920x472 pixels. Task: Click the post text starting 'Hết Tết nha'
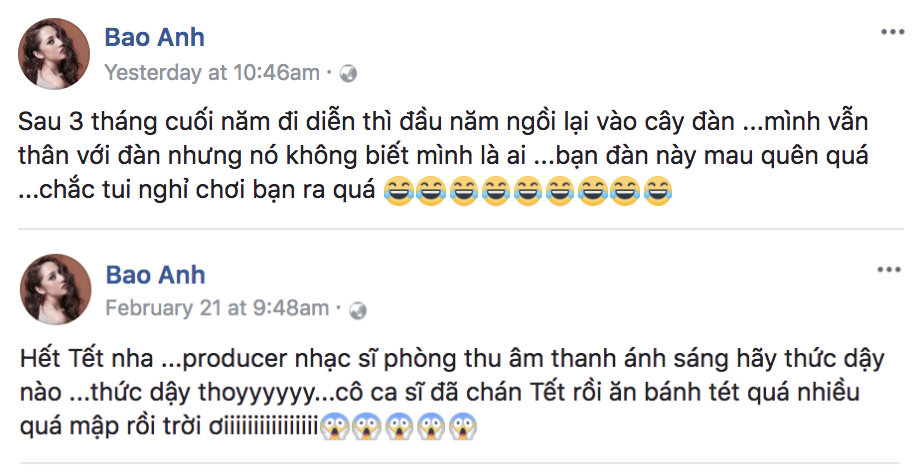tap(452, 392)
